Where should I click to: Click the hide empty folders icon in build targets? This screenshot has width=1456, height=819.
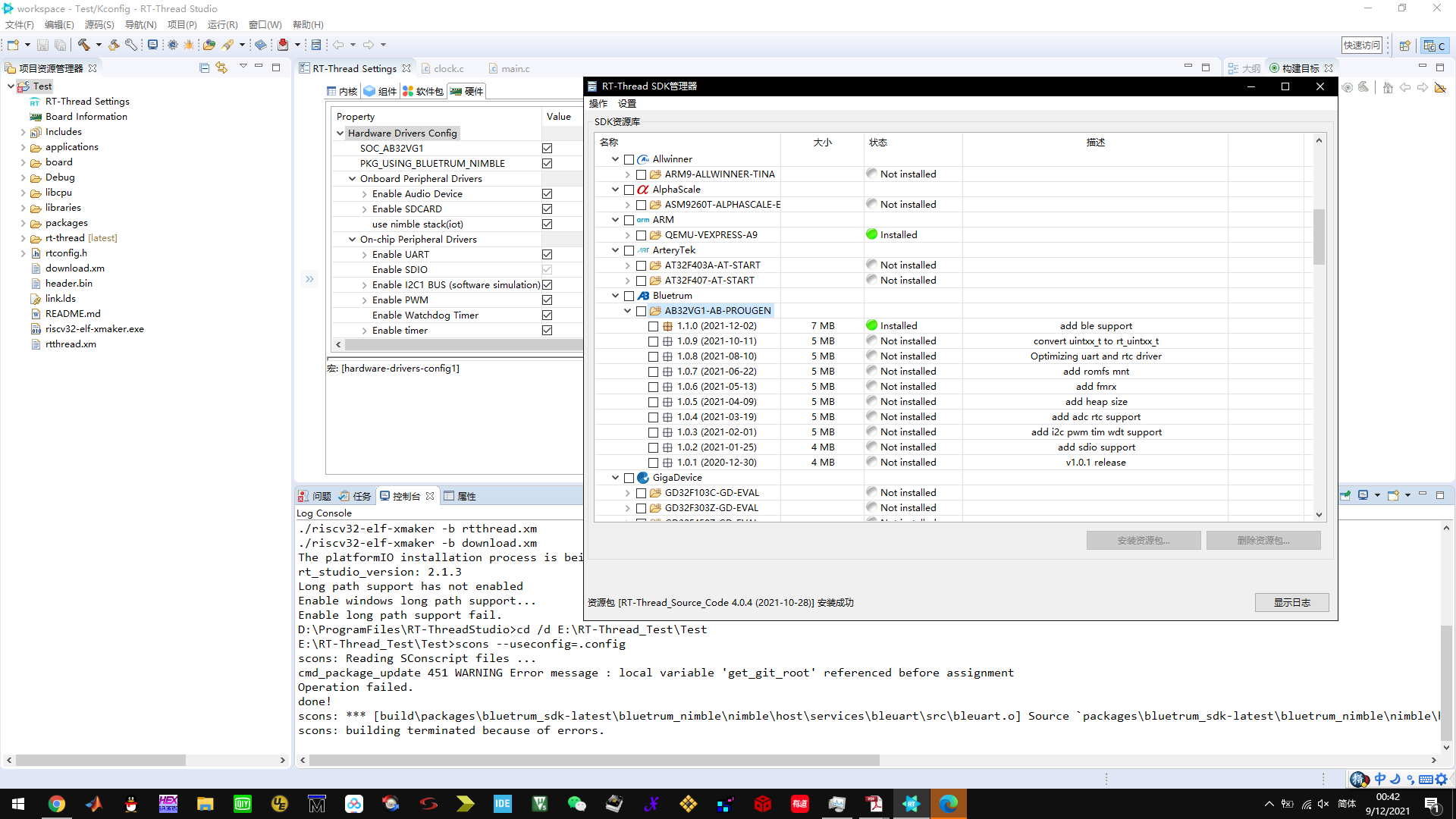coord(1440,87)
